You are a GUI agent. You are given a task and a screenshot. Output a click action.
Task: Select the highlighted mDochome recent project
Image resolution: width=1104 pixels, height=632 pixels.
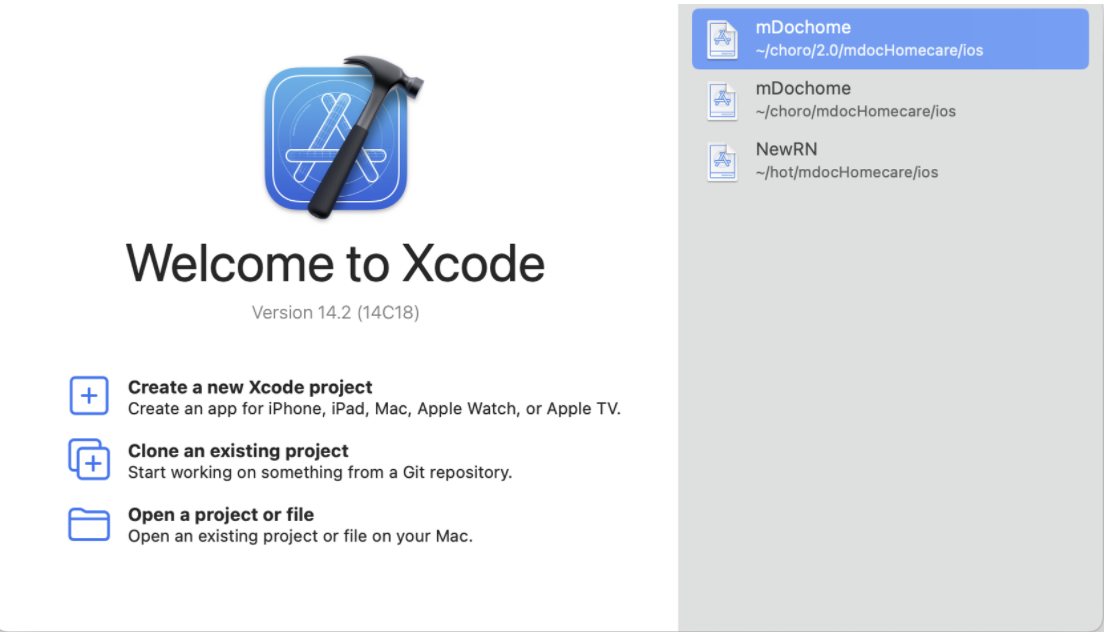[890, 39]
